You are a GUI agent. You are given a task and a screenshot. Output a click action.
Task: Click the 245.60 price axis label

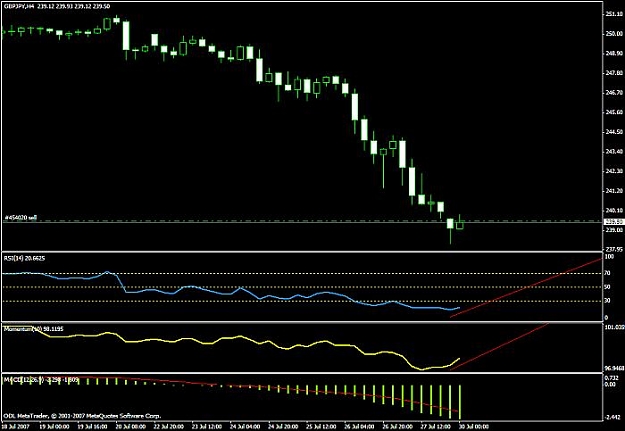(x=614, y=112)
